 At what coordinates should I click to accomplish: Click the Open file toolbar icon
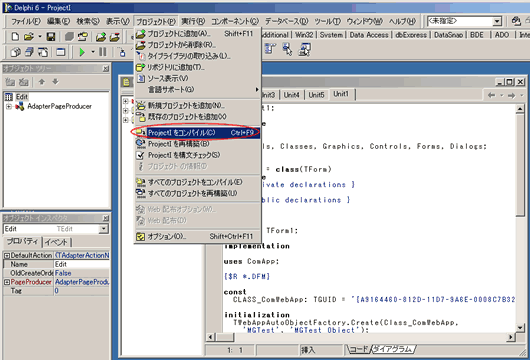pyautogui.click(x=29, y=36)
